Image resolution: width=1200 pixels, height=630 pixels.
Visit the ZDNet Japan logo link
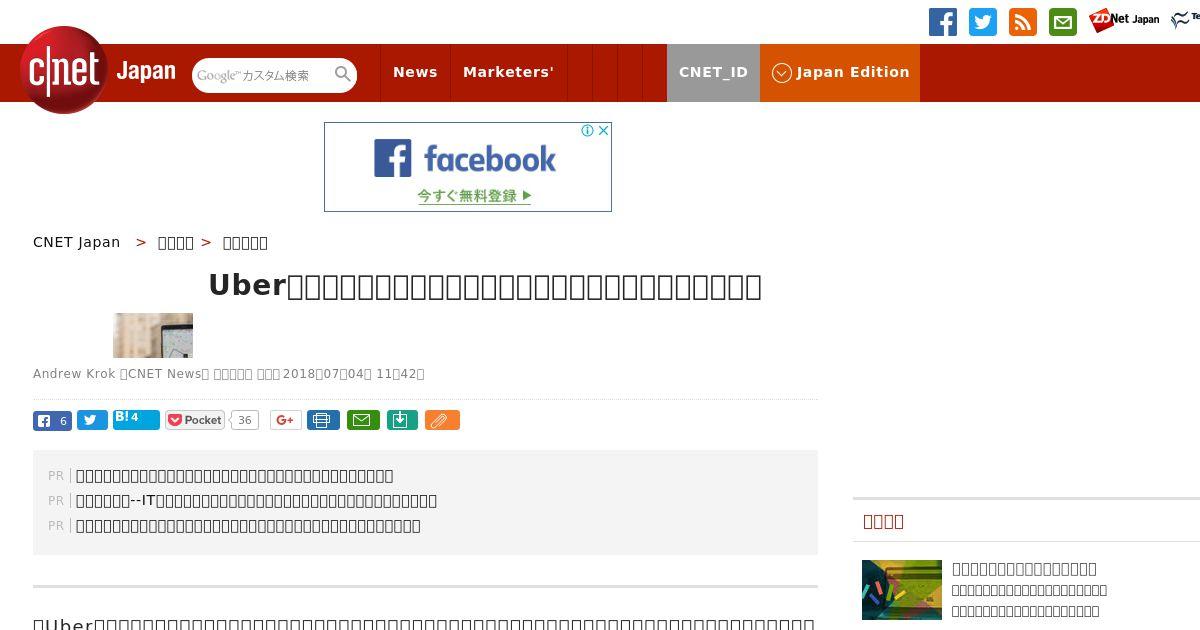point(1124,20)
